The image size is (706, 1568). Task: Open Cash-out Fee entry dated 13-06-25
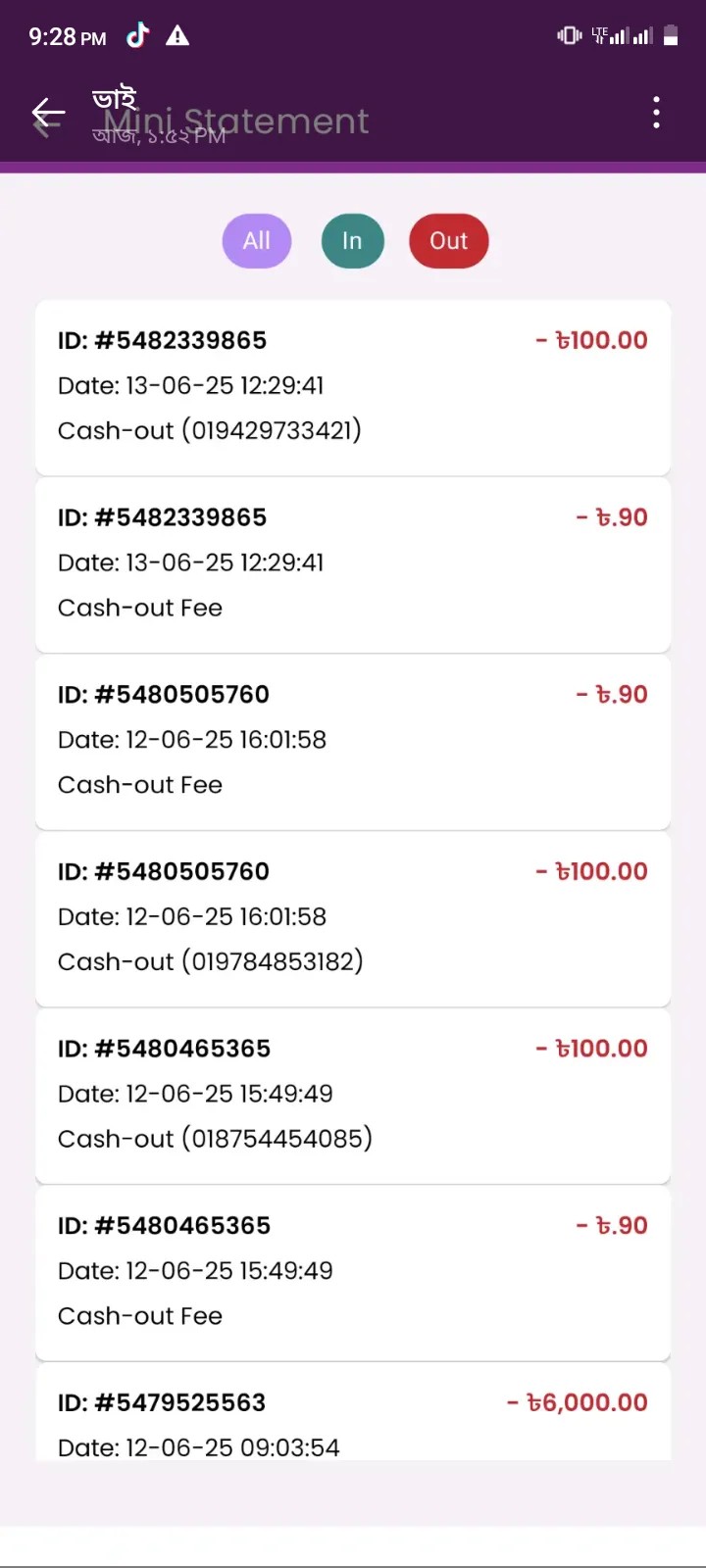(x=353, y=564)
